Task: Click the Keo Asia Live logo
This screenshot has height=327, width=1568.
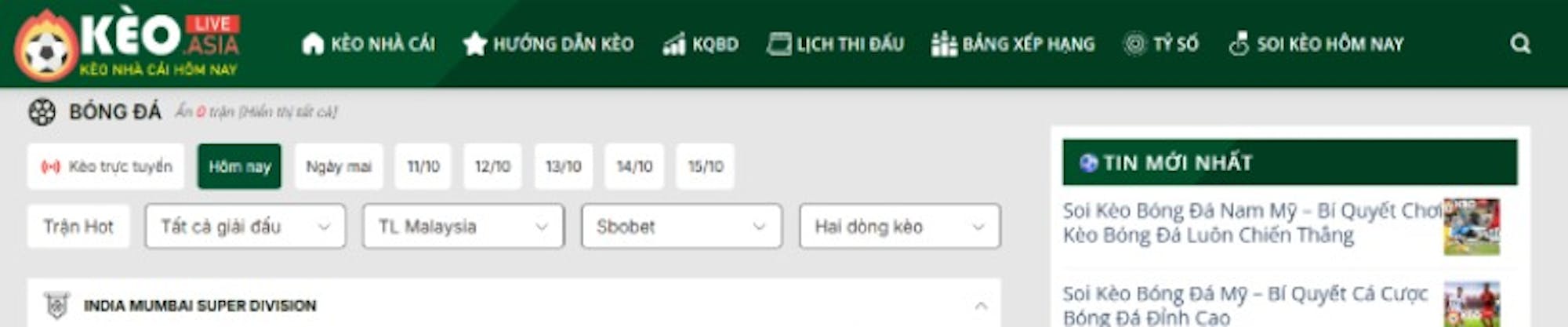Action: click(x=127, y=44)
